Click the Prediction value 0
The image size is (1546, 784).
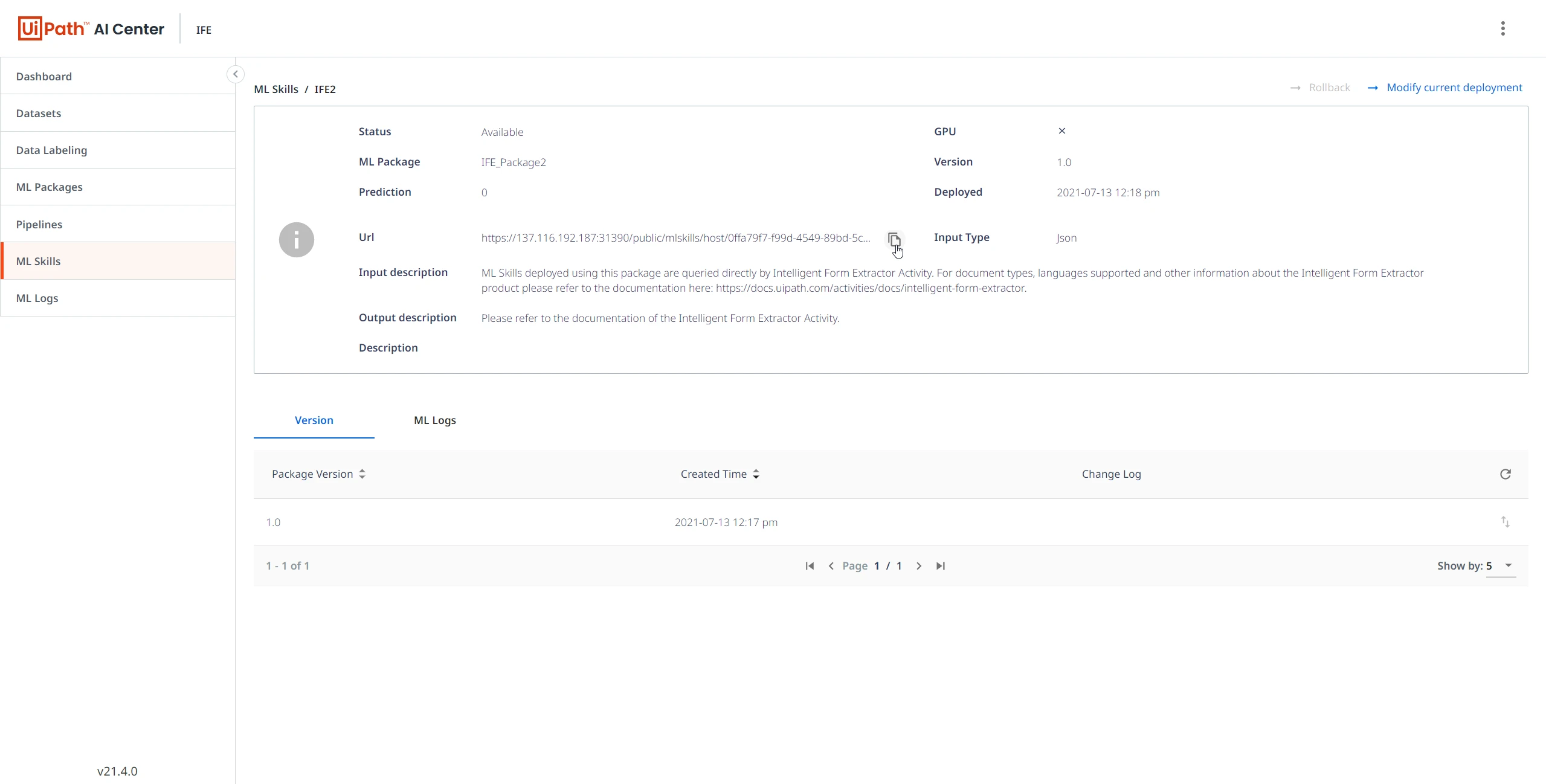coord(484,193)
